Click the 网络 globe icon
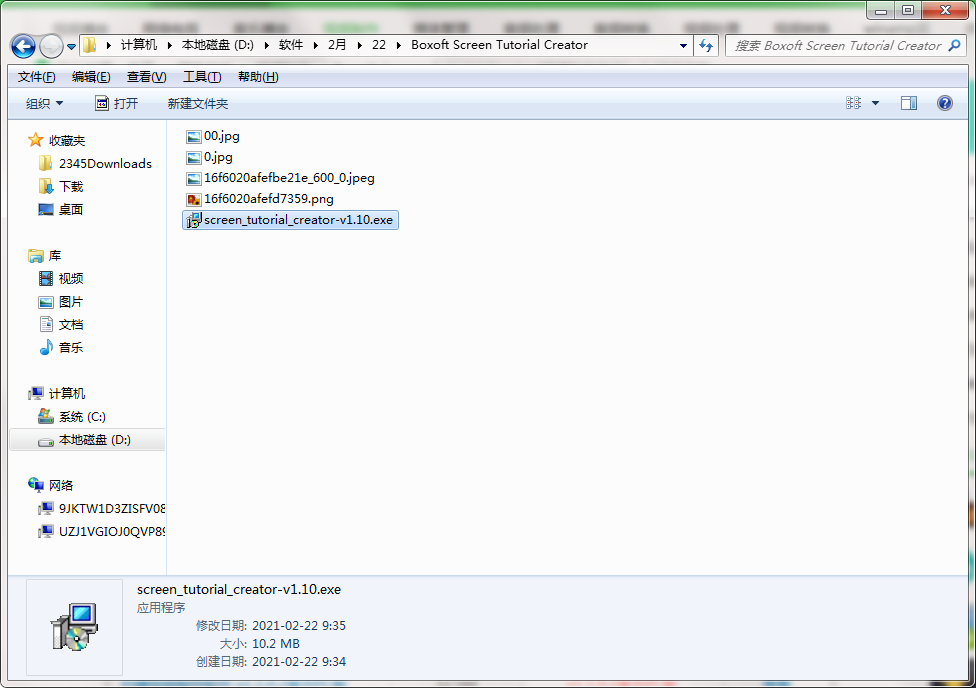Image resolution: width=976 pixels, height=688 pixels. pyautogui.click(x=35, y=484)
